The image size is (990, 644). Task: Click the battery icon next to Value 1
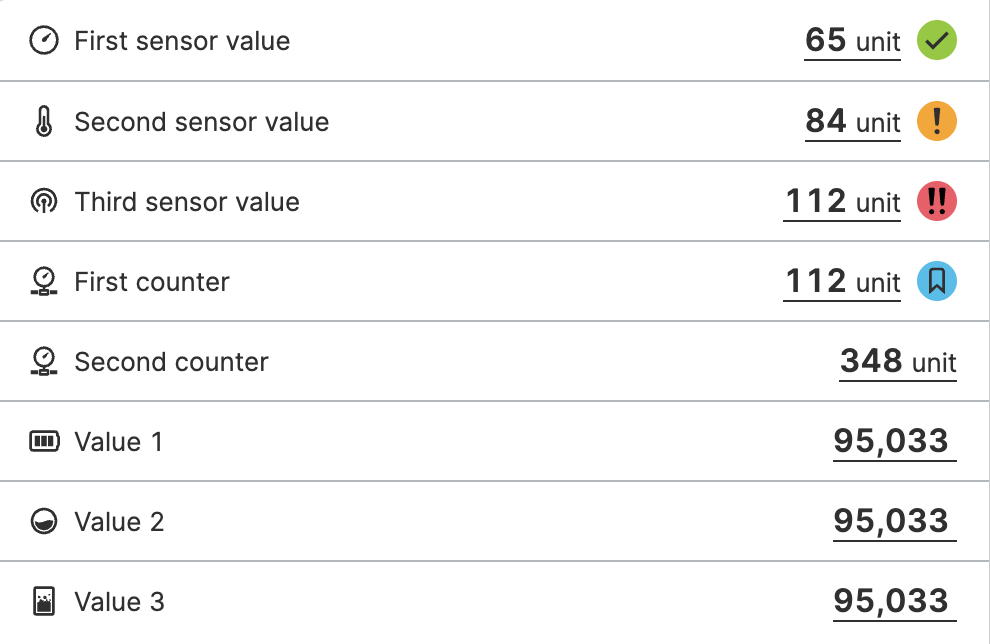pos(44,441)
